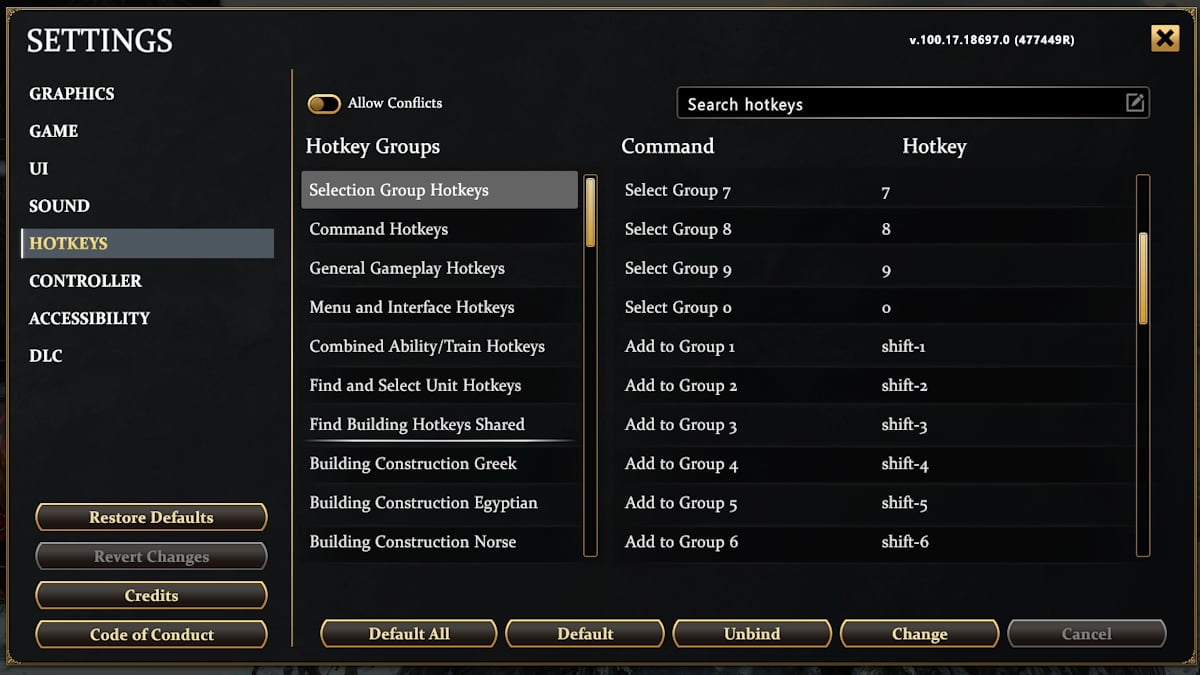This screenshot has height=675, width=1200.
Task: View the Code of Conduct
Action: (150, 634)
